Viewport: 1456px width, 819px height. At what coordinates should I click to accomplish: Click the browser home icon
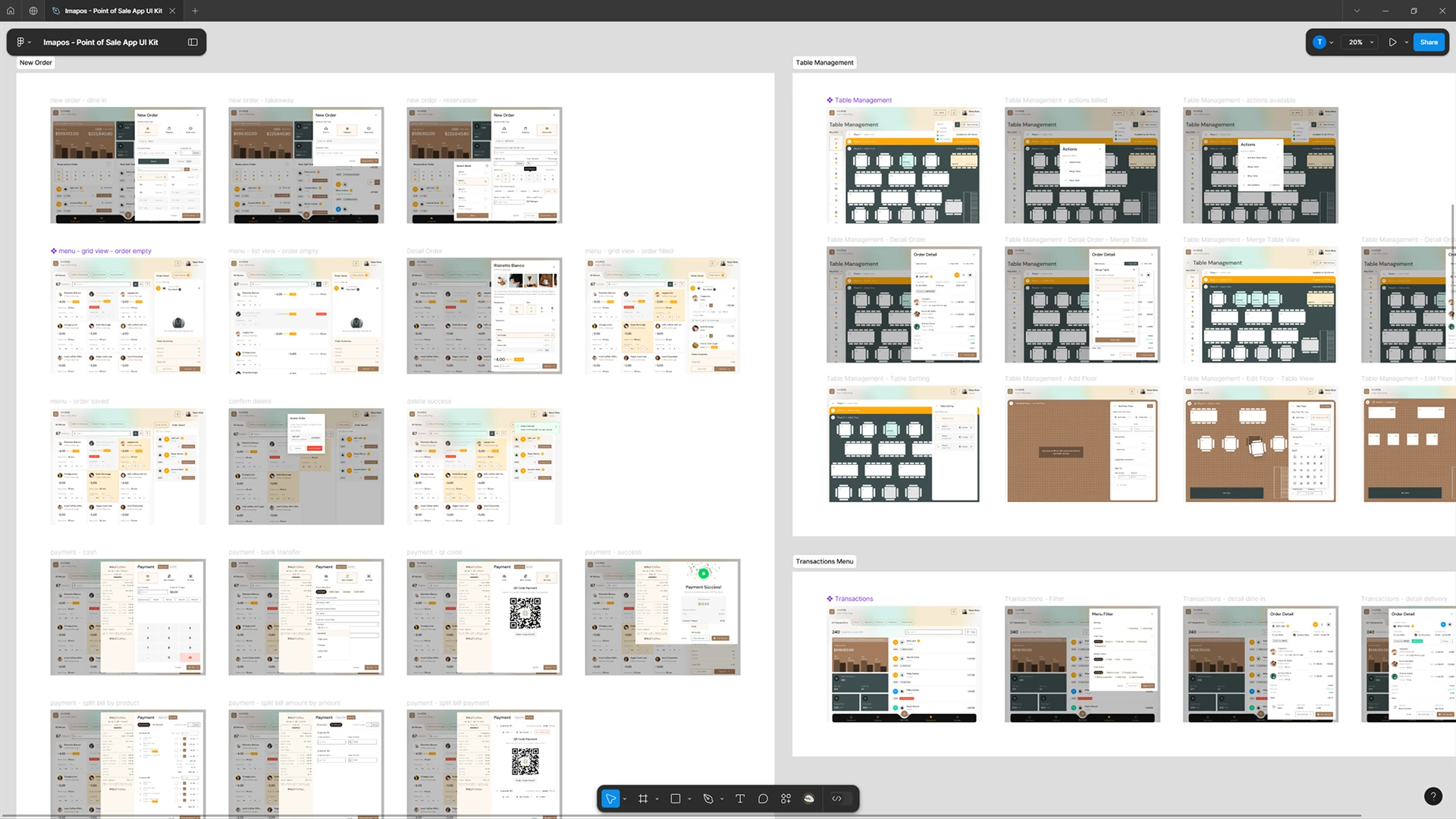pyautogui.click(x=10, y=11)
